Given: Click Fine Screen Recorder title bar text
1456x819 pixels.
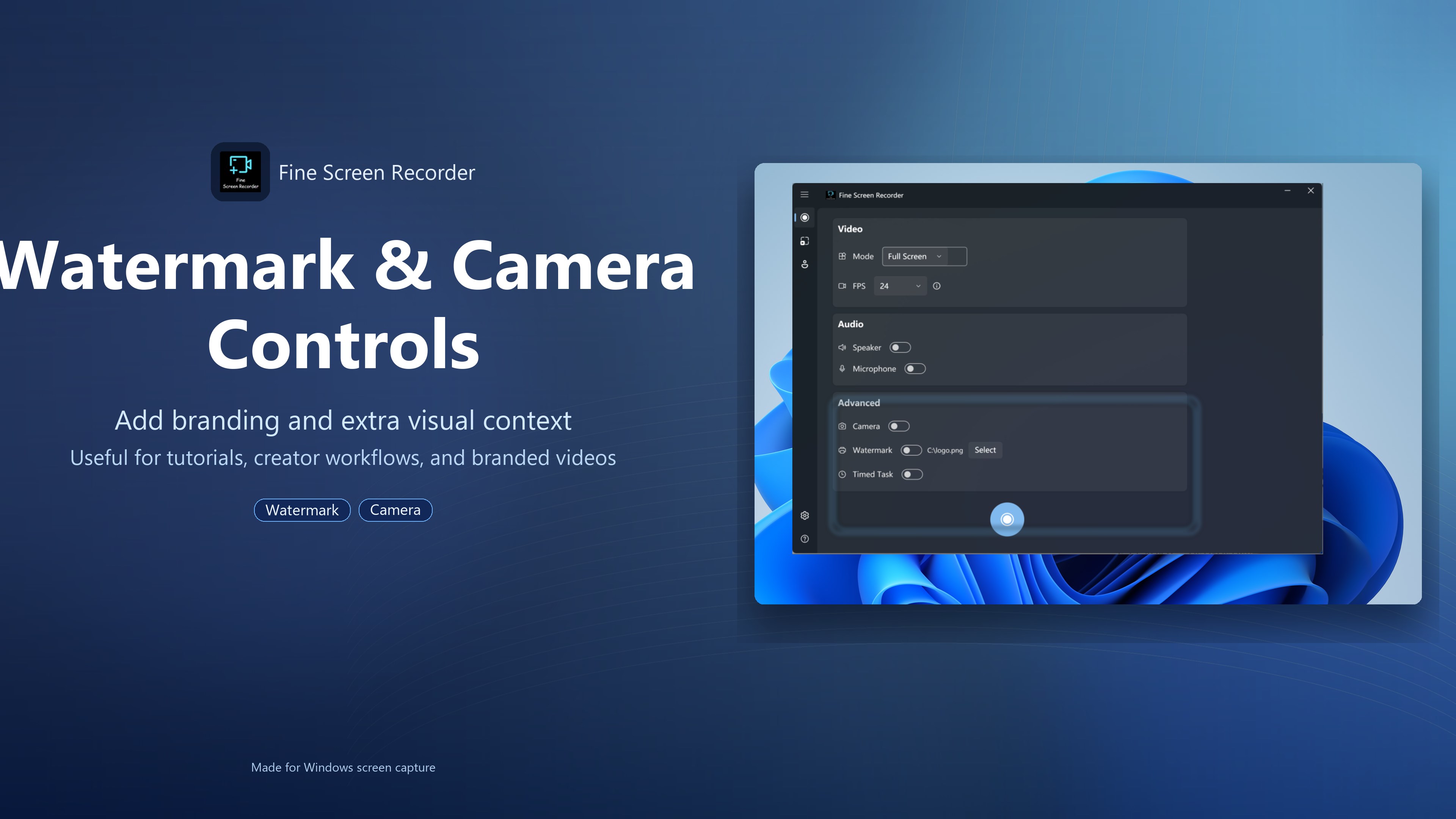Looking at the screenshot, I should [x=871, y=195].
